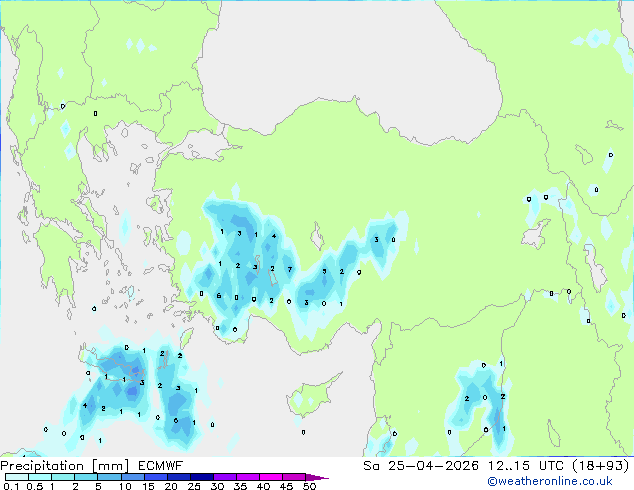Click the "(18+93)" forecast run text
Viewport: 634px width, 490px height.
601,466
